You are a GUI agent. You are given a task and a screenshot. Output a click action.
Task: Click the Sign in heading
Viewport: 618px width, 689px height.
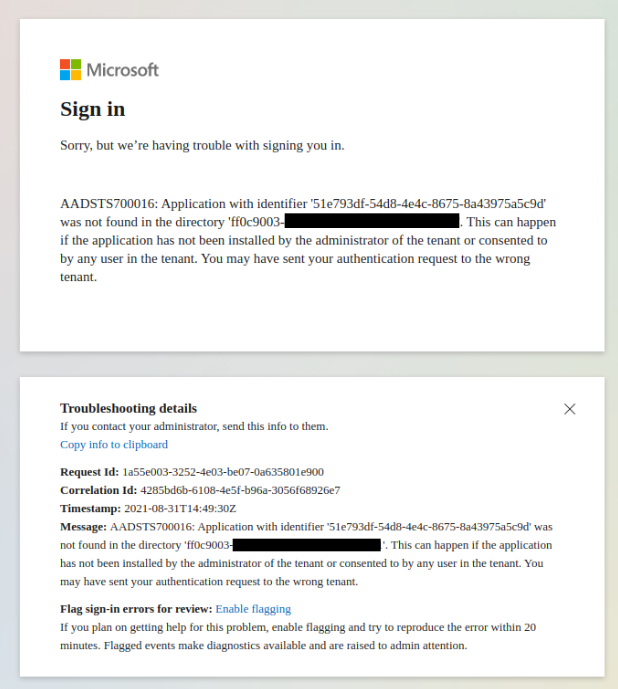[92, 109]
